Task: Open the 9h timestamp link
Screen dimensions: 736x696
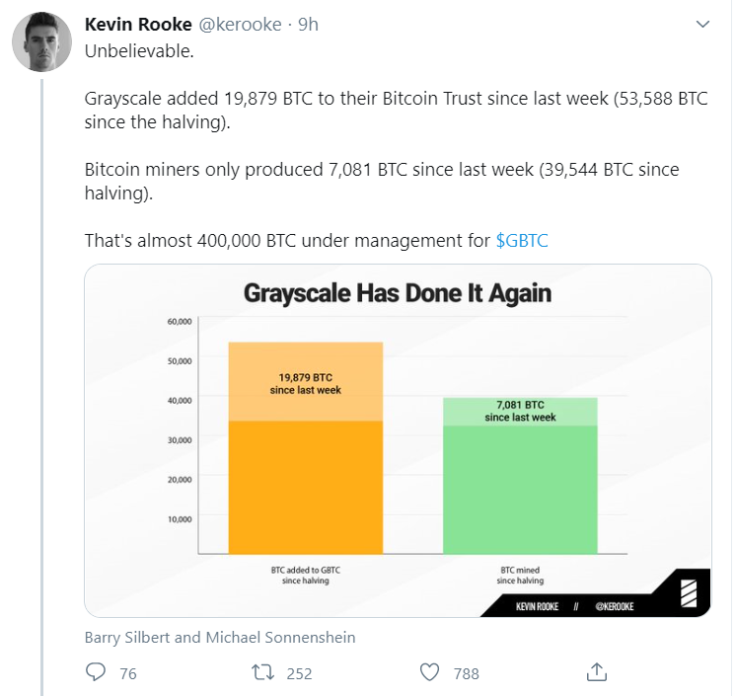Action: (308, 24)
